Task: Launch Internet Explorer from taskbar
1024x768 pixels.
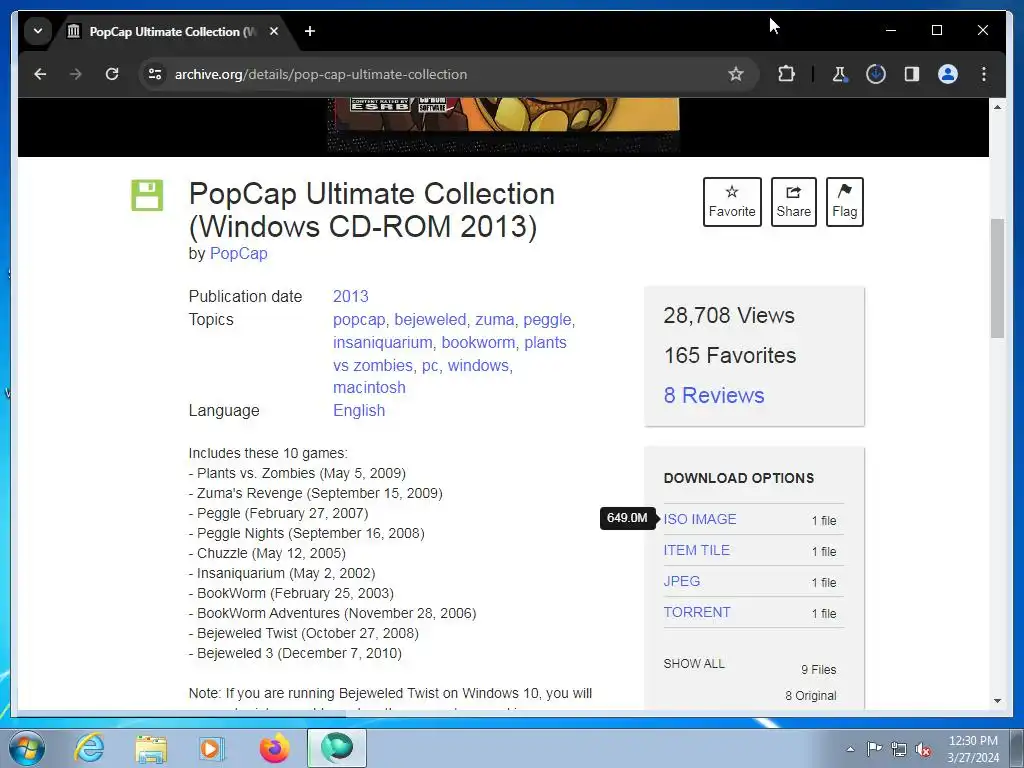Action: point(89,748)
